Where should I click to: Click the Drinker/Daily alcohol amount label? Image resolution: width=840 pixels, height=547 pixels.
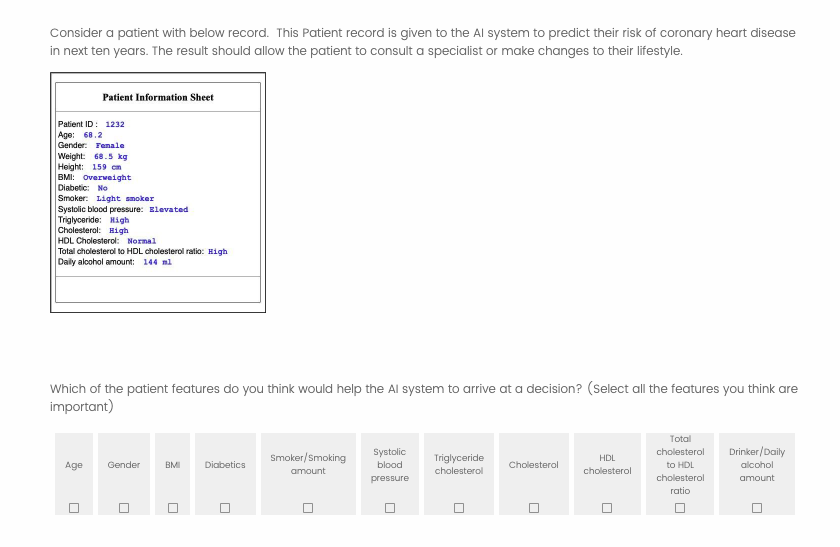point(757,465)
